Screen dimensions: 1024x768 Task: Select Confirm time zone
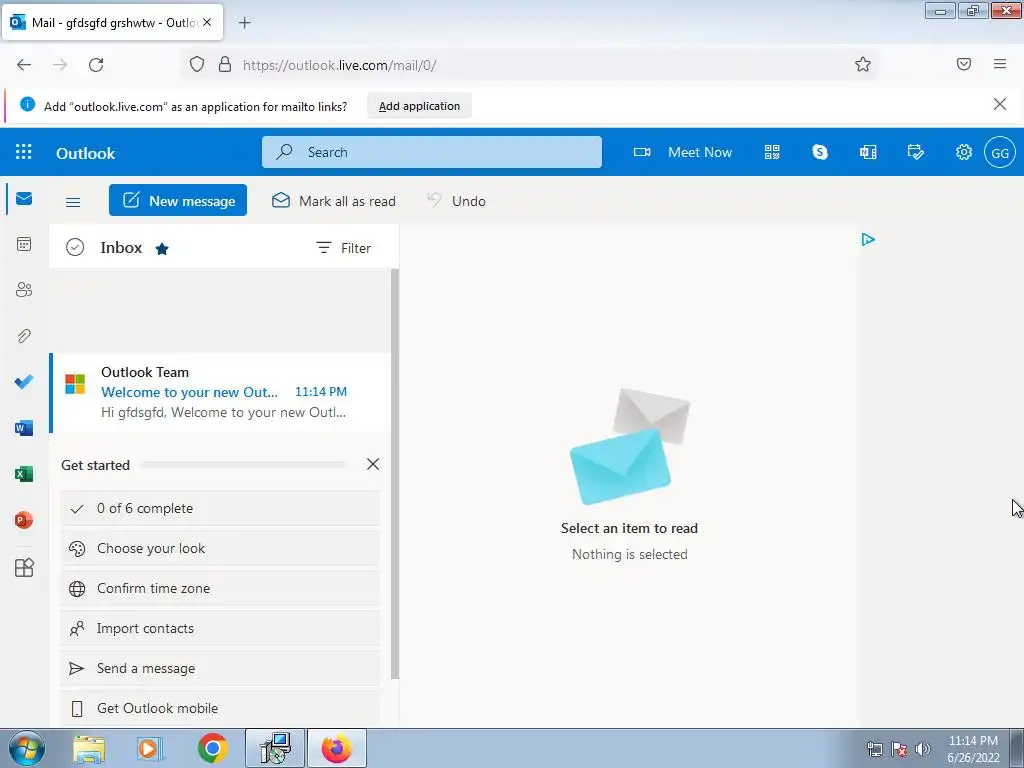tap(220, 588)
